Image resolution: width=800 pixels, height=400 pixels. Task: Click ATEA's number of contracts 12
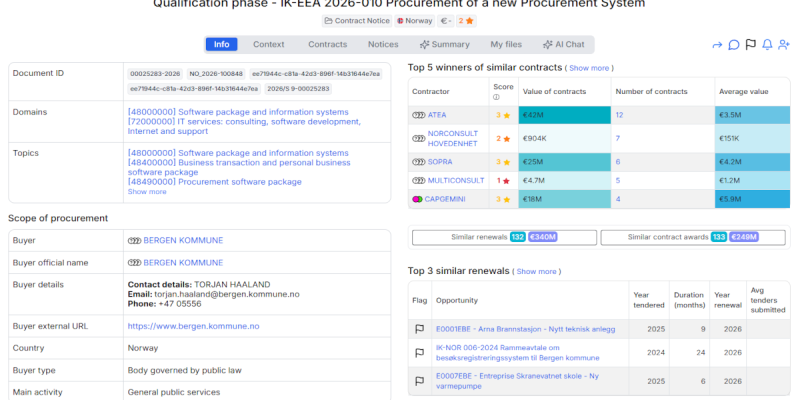coord(619,115)
